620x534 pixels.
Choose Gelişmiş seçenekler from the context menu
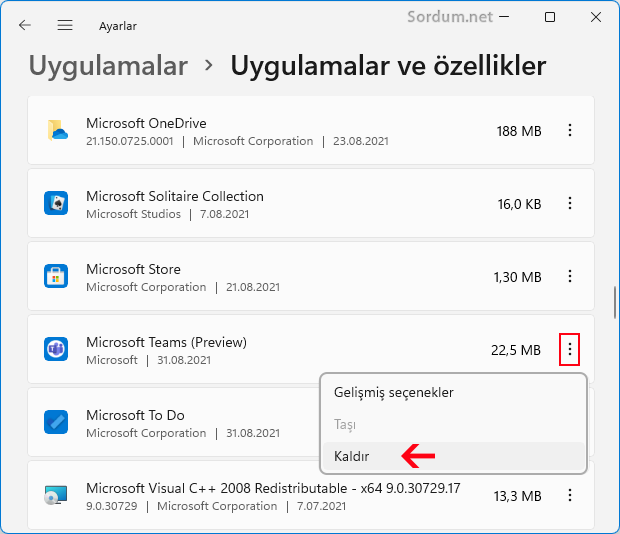pyautogui.click(x=453, y=392)
